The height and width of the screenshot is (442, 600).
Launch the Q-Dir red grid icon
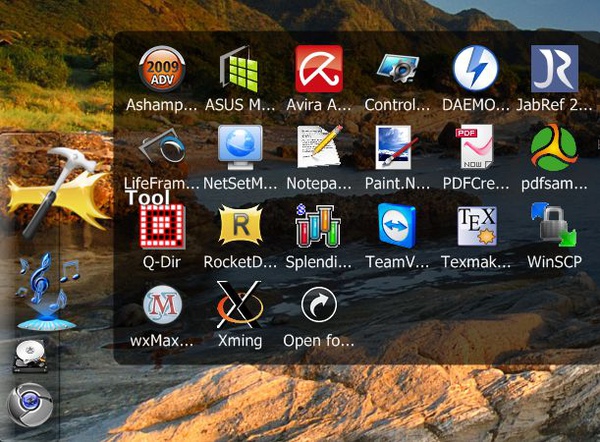162,226
